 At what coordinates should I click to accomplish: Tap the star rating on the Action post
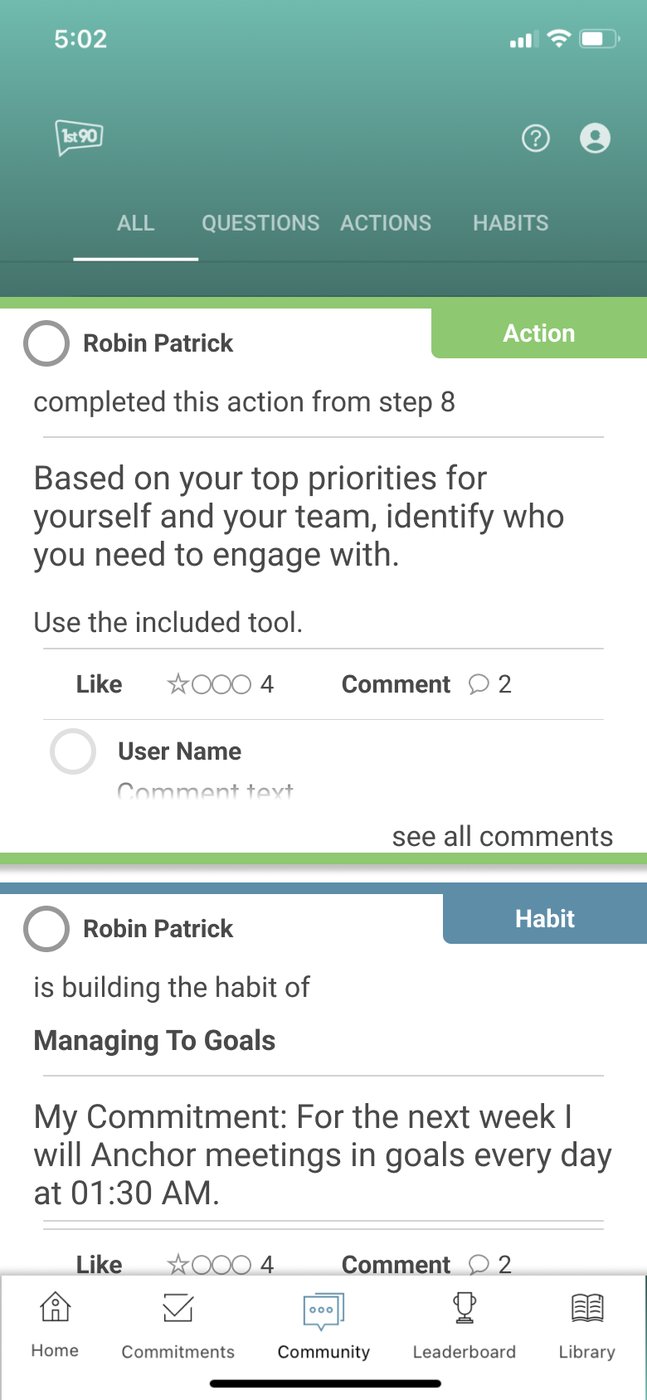tap(209, 684)
